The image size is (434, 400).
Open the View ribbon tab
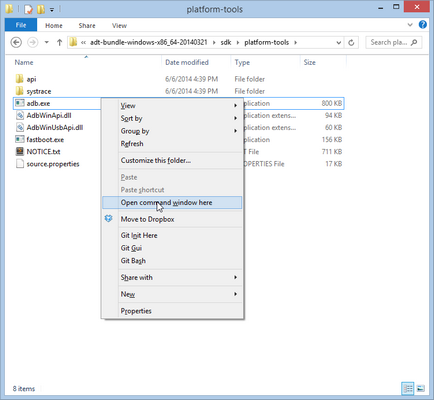pyautogui.click(x=119, y=26)
